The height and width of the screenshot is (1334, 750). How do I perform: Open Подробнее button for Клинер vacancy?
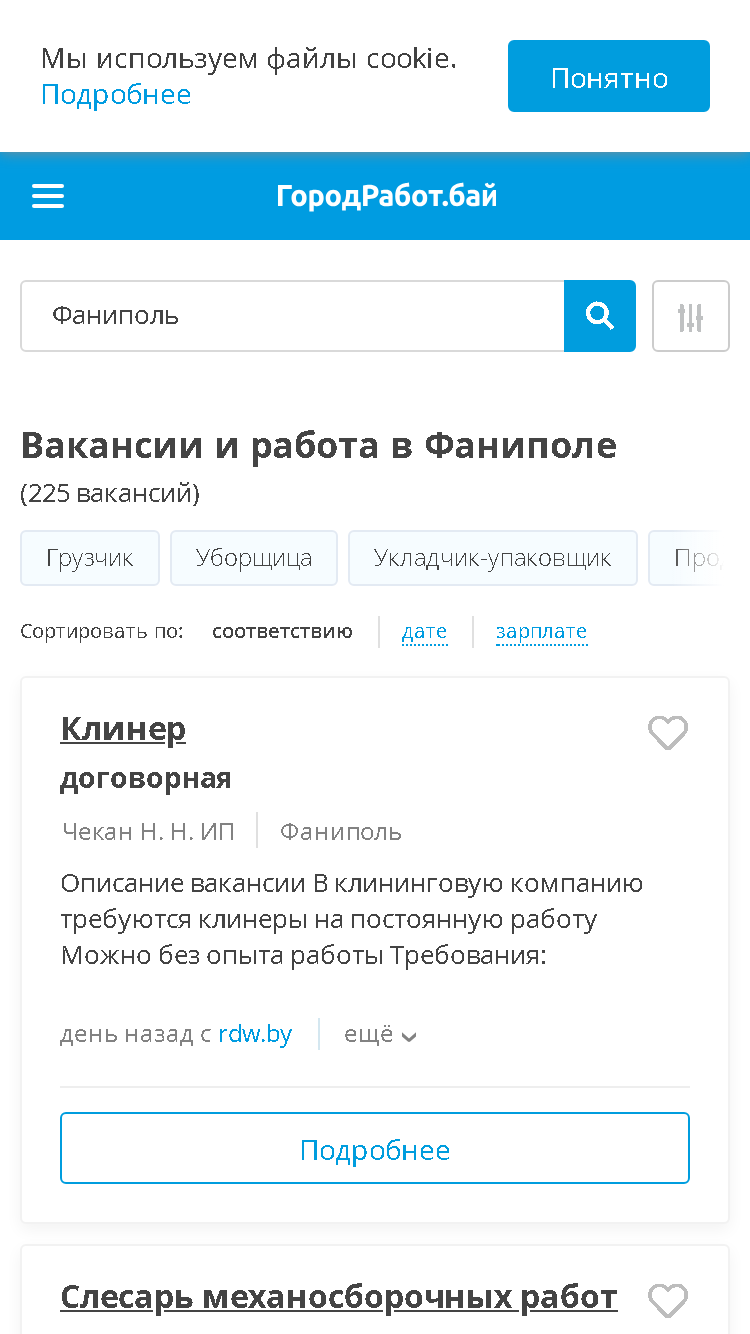point(375,1148)
